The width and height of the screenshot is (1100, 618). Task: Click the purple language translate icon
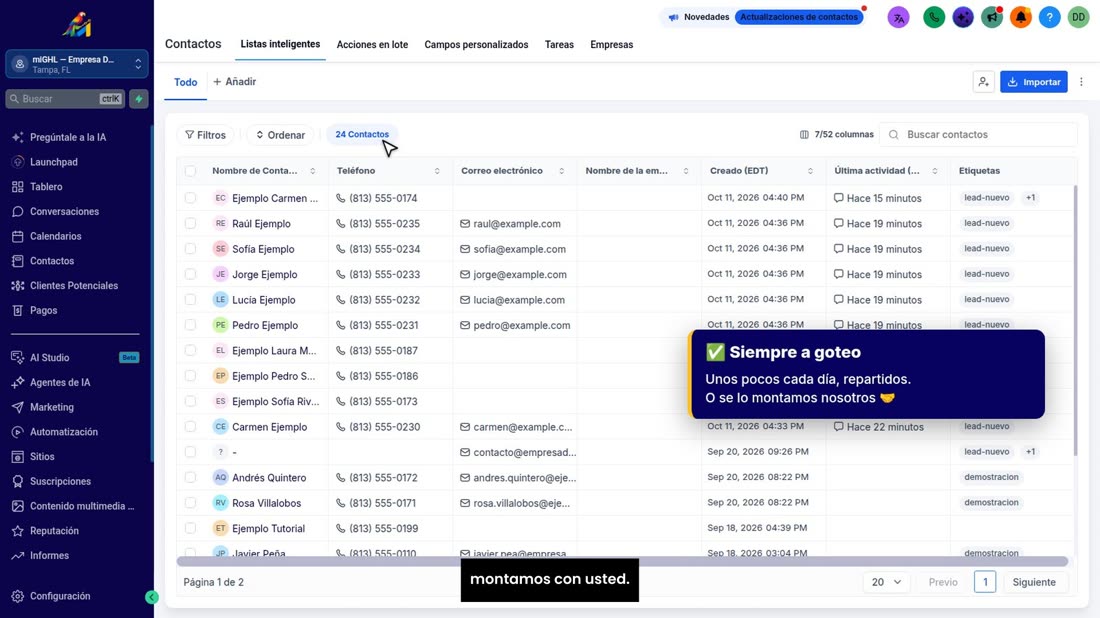pyautogui.click(x=899, y=17)
